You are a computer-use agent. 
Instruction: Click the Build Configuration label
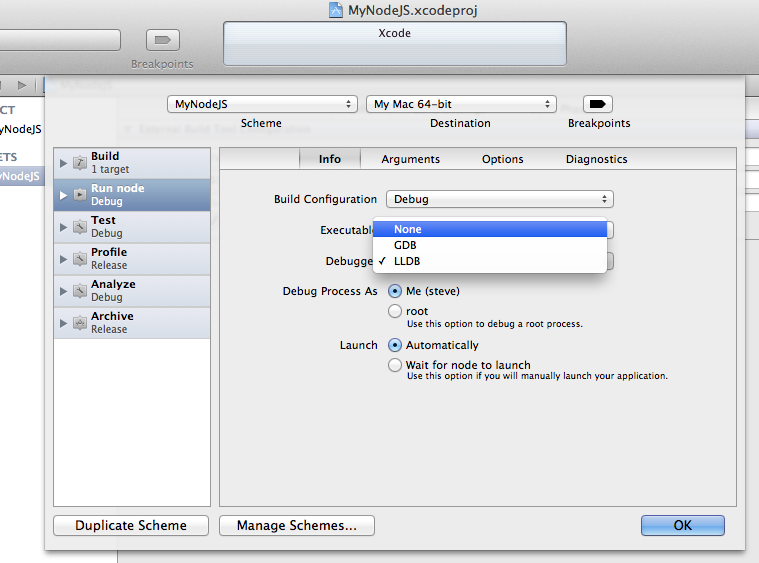[325, 199]
